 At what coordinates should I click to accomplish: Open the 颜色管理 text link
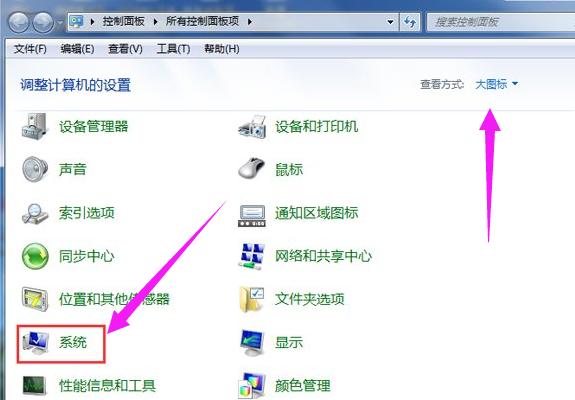click(303, 386)
